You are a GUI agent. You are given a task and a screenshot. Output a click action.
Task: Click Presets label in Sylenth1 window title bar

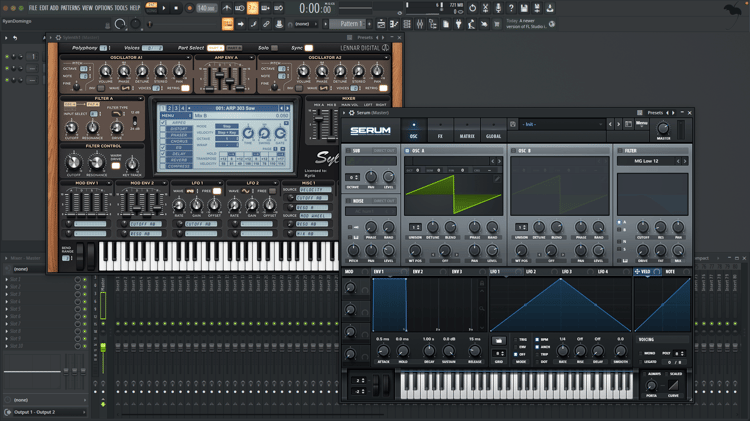click(365, 37)
